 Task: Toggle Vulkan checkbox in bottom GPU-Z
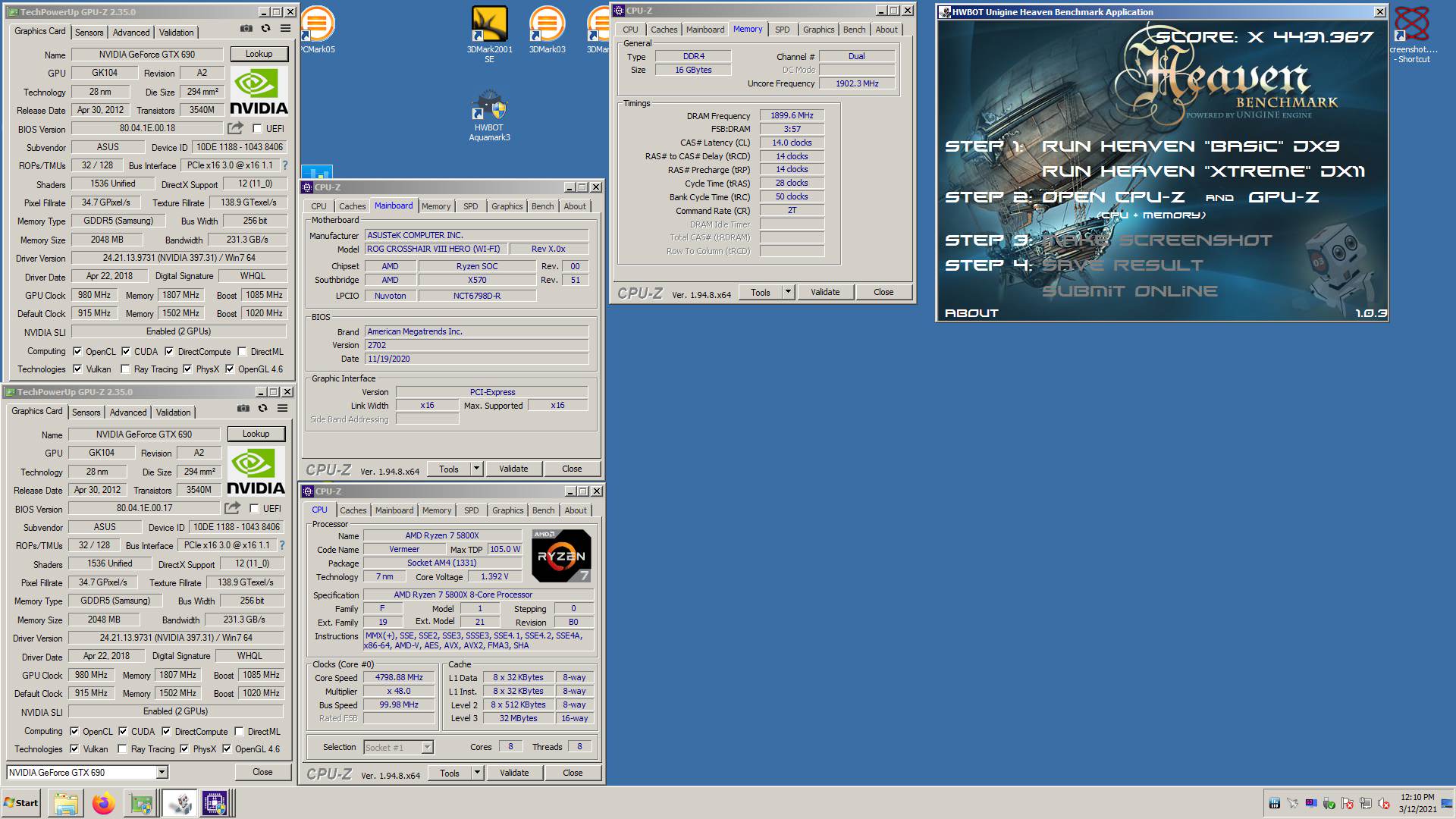coord(74,749)
